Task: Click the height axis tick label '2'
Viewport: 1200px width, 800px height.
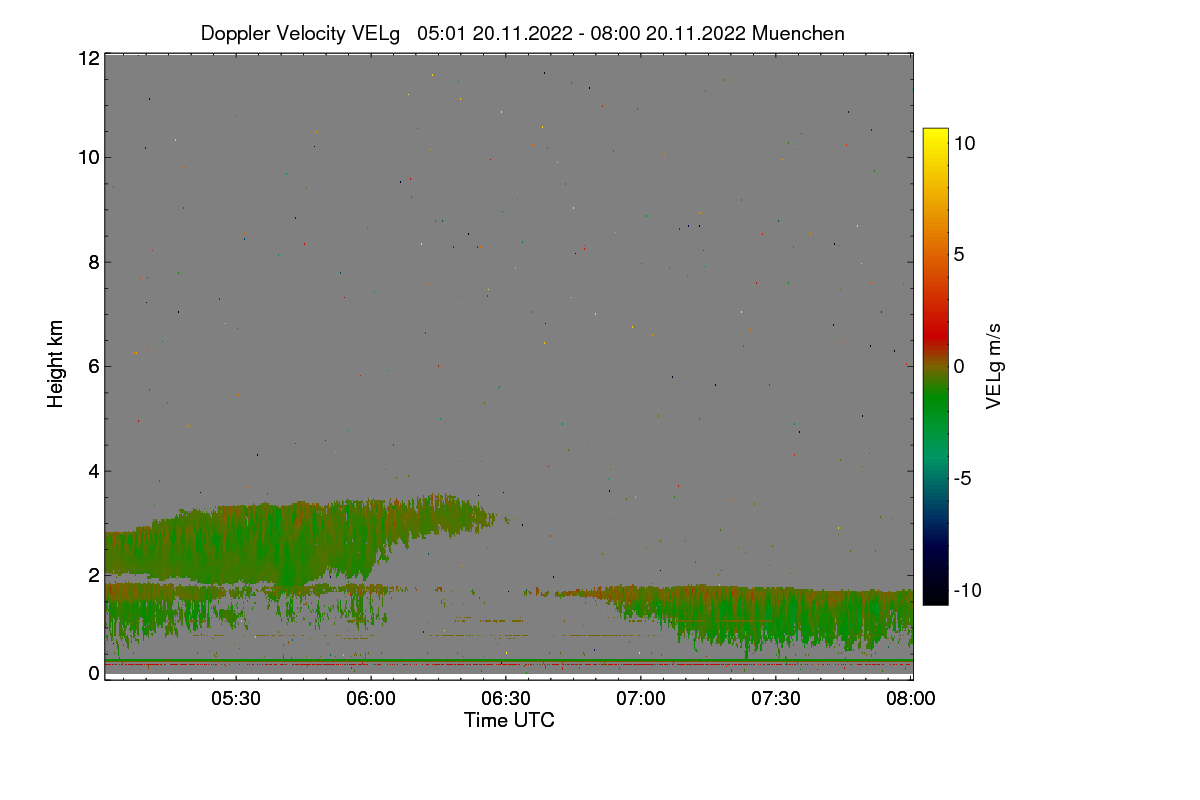Action: tap(93, 575)
